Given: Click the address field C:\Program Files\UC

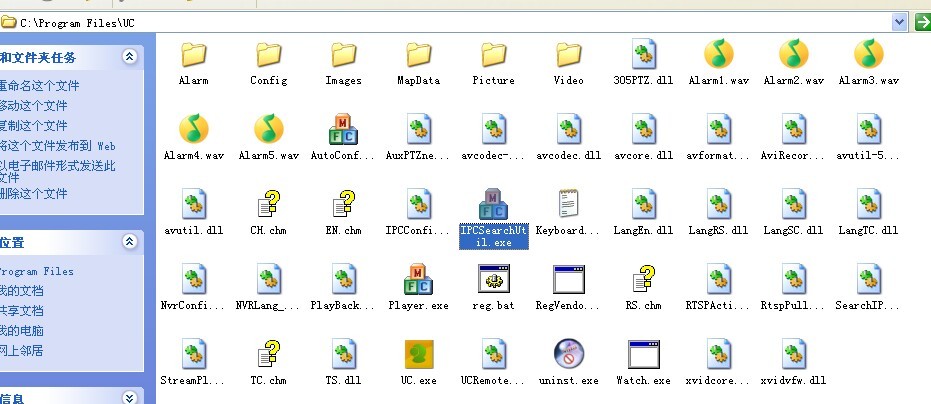Looking at the screenshot, I should click(454, 23).
